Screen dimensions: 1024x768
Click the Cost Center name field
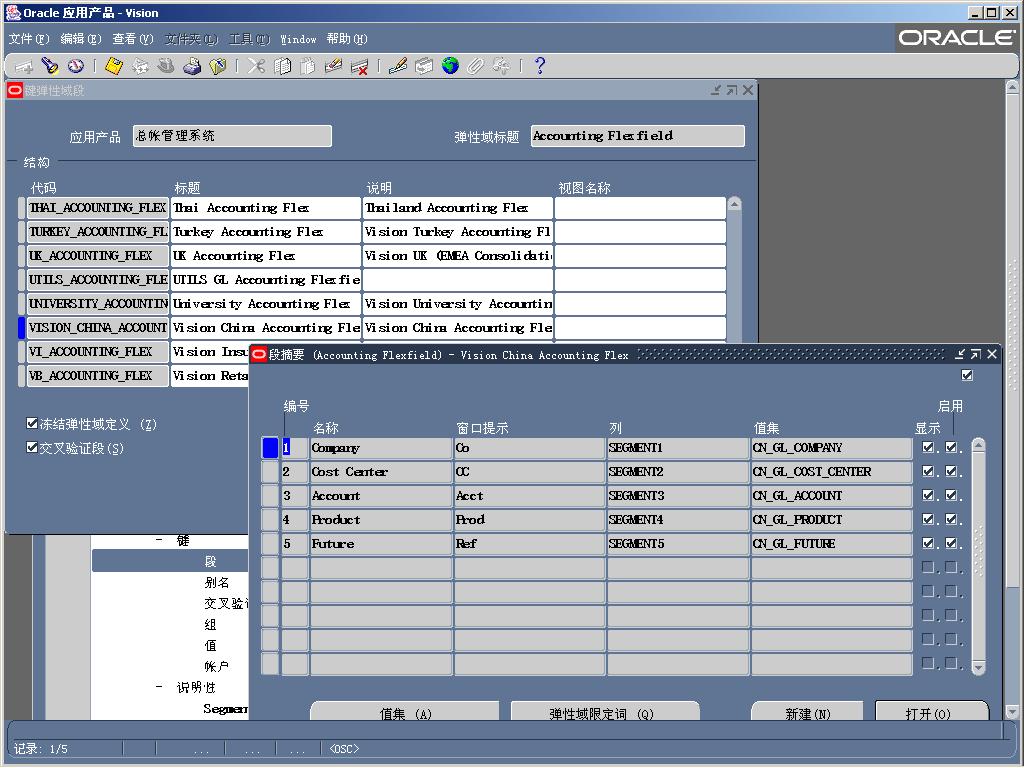380,472
